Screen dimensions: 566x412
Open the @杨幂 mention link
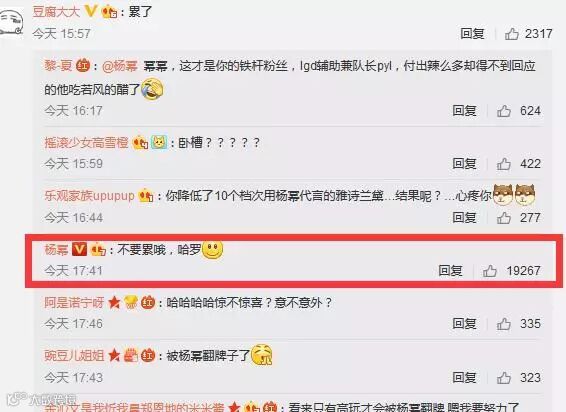point(120,66)
